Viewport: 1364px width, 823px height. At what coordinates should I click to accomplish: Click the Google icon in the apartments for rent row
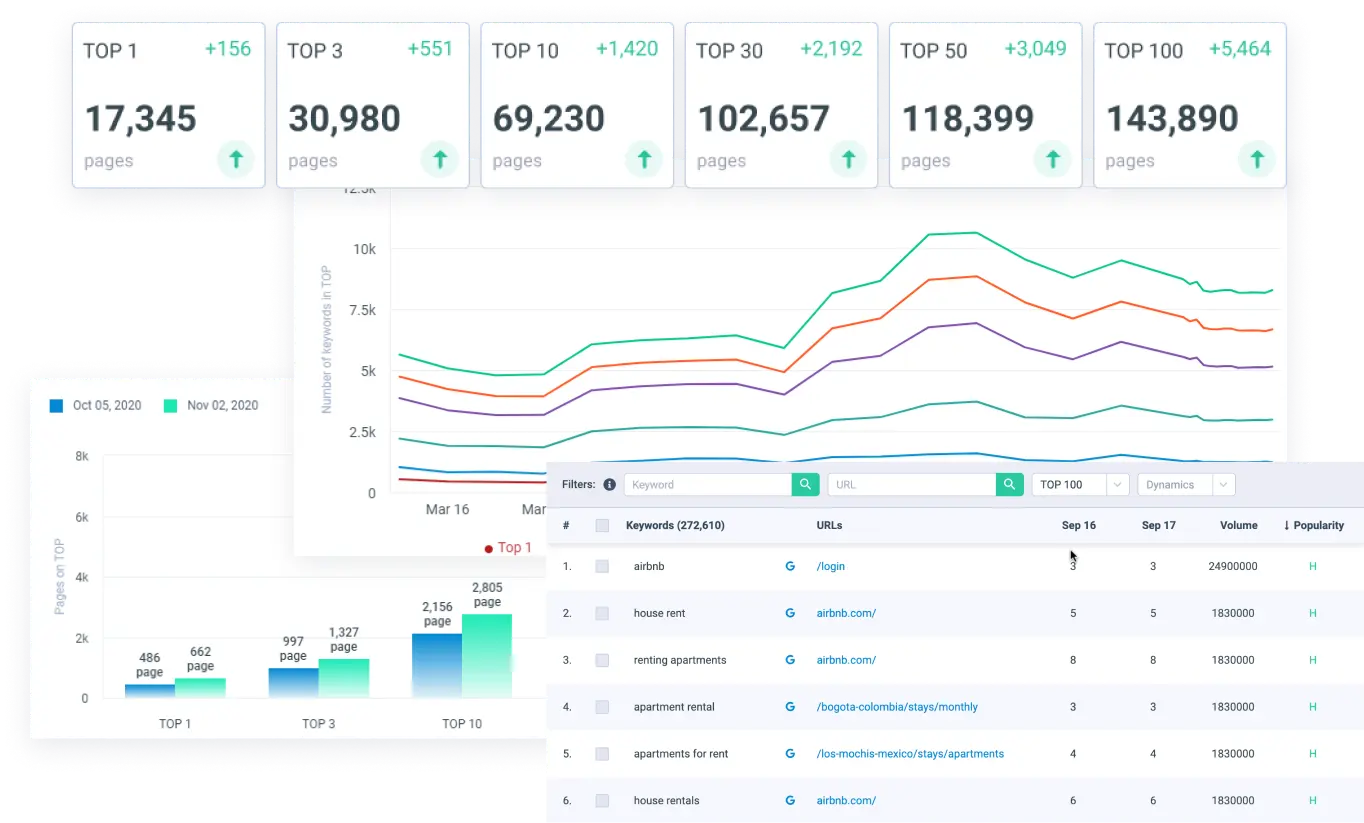[790, 754]
